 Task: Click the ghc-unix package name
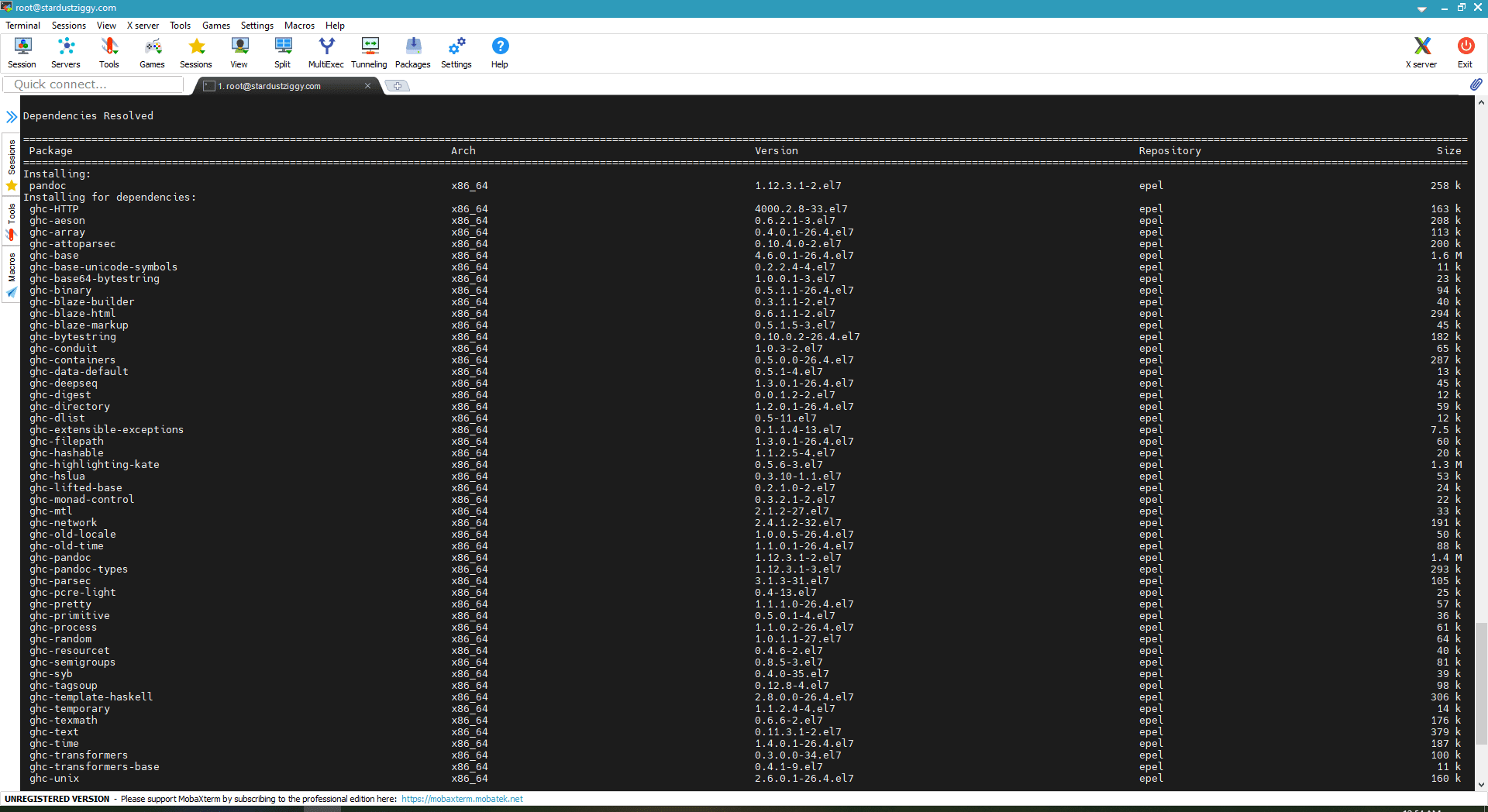[54, 779]
